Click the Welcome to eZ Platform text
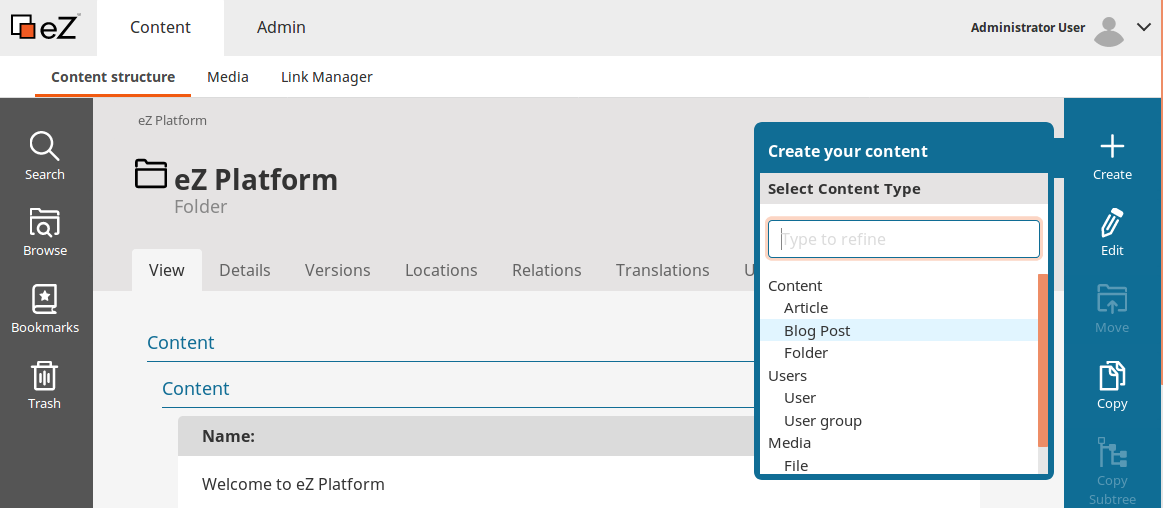The height and width of the screenshot is (508, 1163). pyautogui.click(x=293, y=484)
